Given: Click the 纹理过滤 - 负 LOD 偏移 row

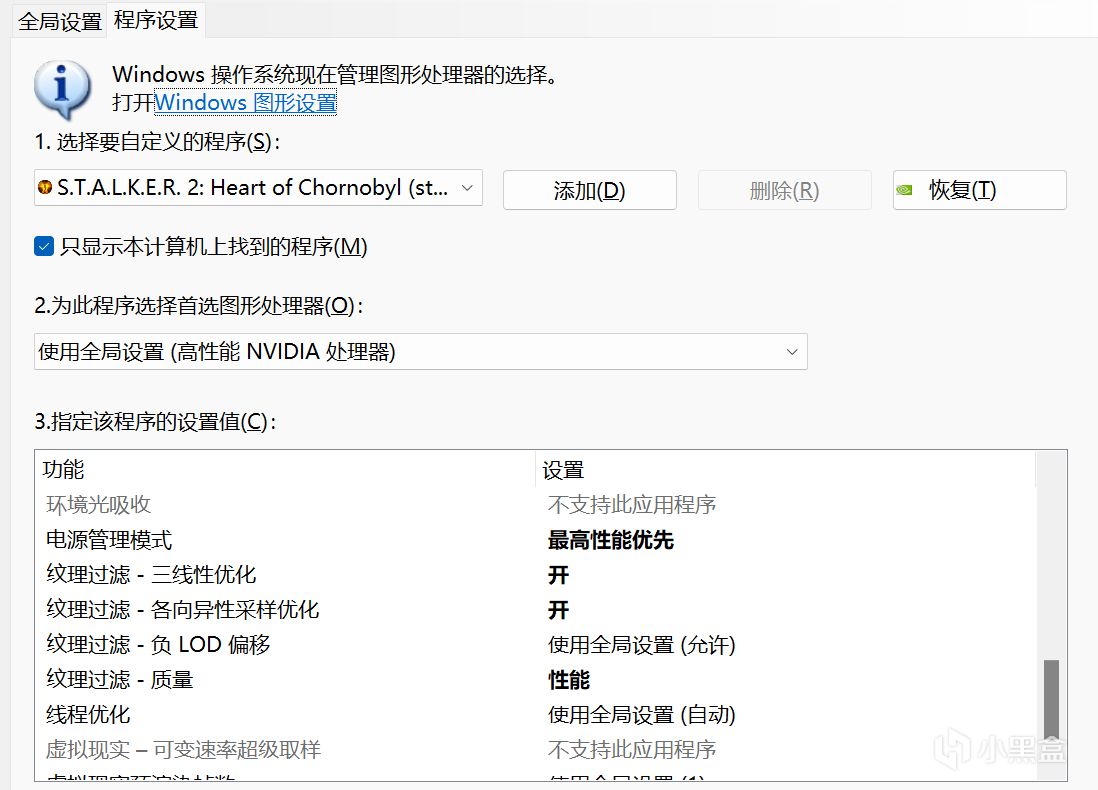Looking at the screenshot, I should [x=158, y=645].
